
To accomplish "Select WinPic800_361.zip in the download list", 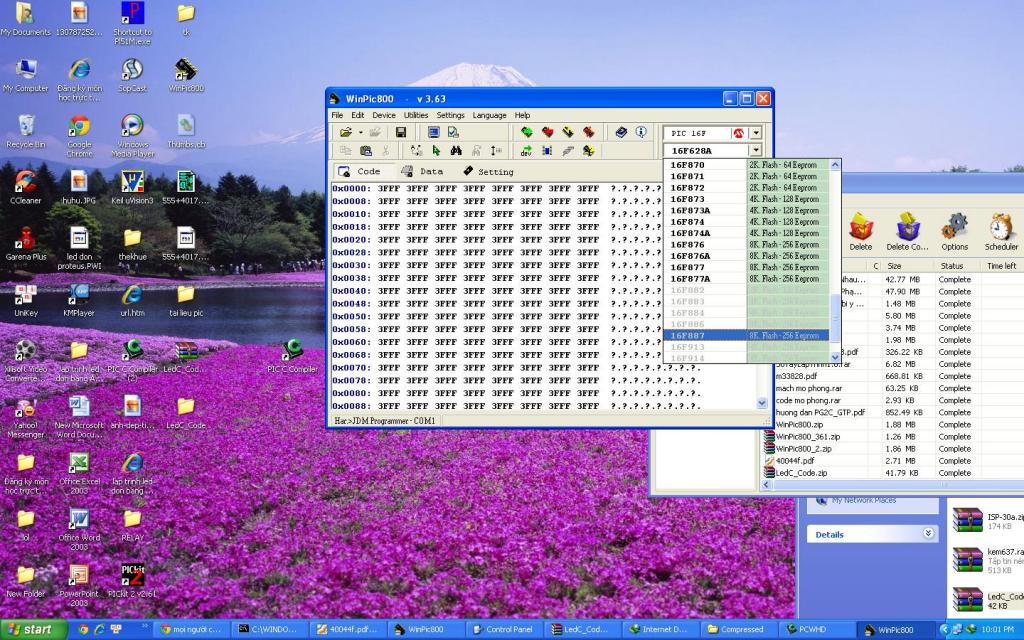I will [807, 436].
